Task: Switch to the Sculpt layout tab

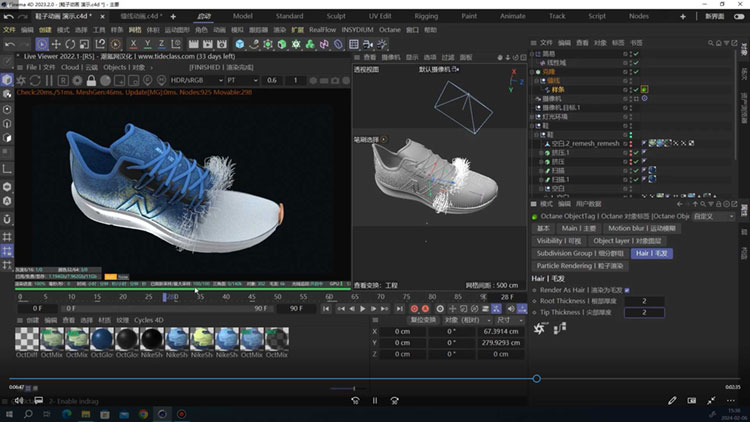Action: (x=336, y=16)
